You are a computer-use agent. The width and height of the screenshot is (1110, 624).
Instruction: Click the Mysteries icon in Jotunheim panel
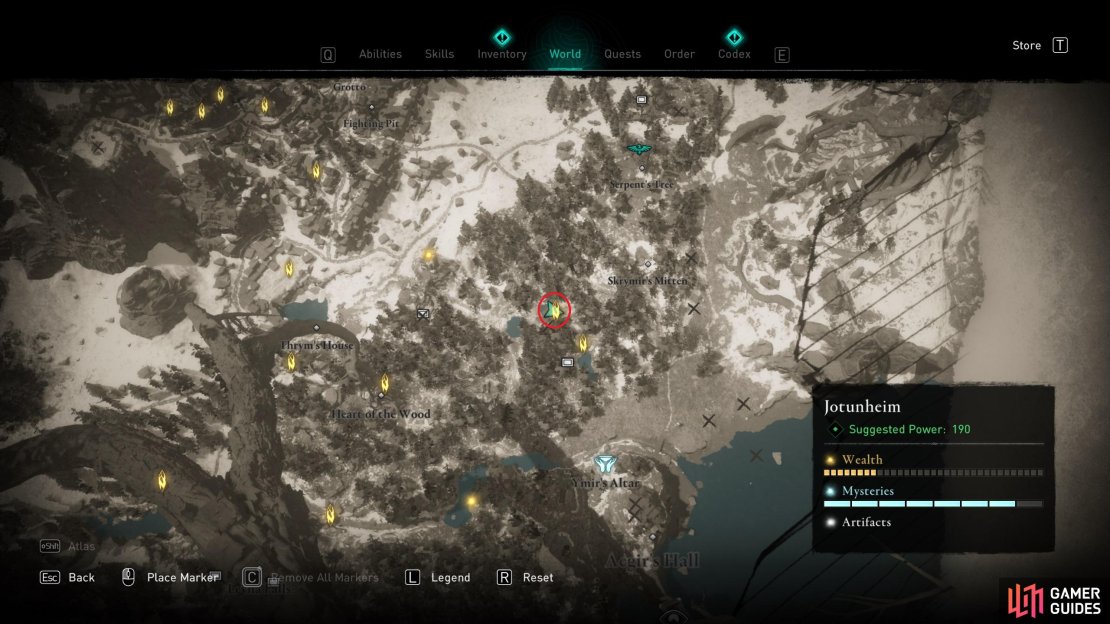coord(830,491)
